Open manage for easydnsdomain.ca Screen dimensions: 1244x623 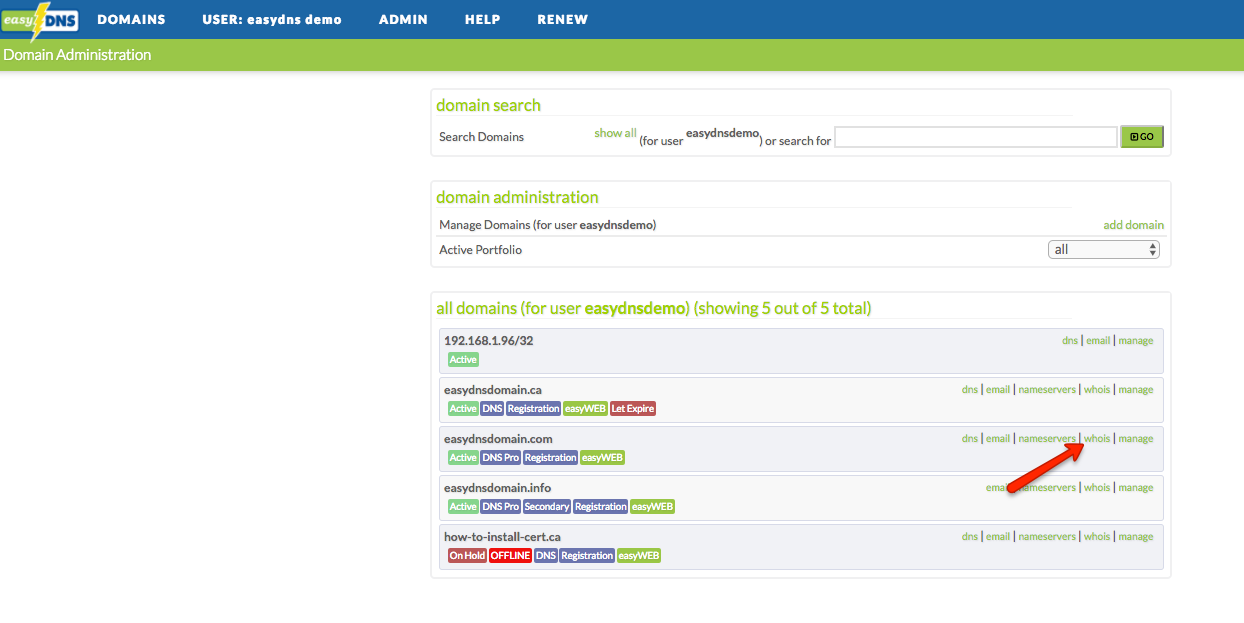tap(1136, 390)
